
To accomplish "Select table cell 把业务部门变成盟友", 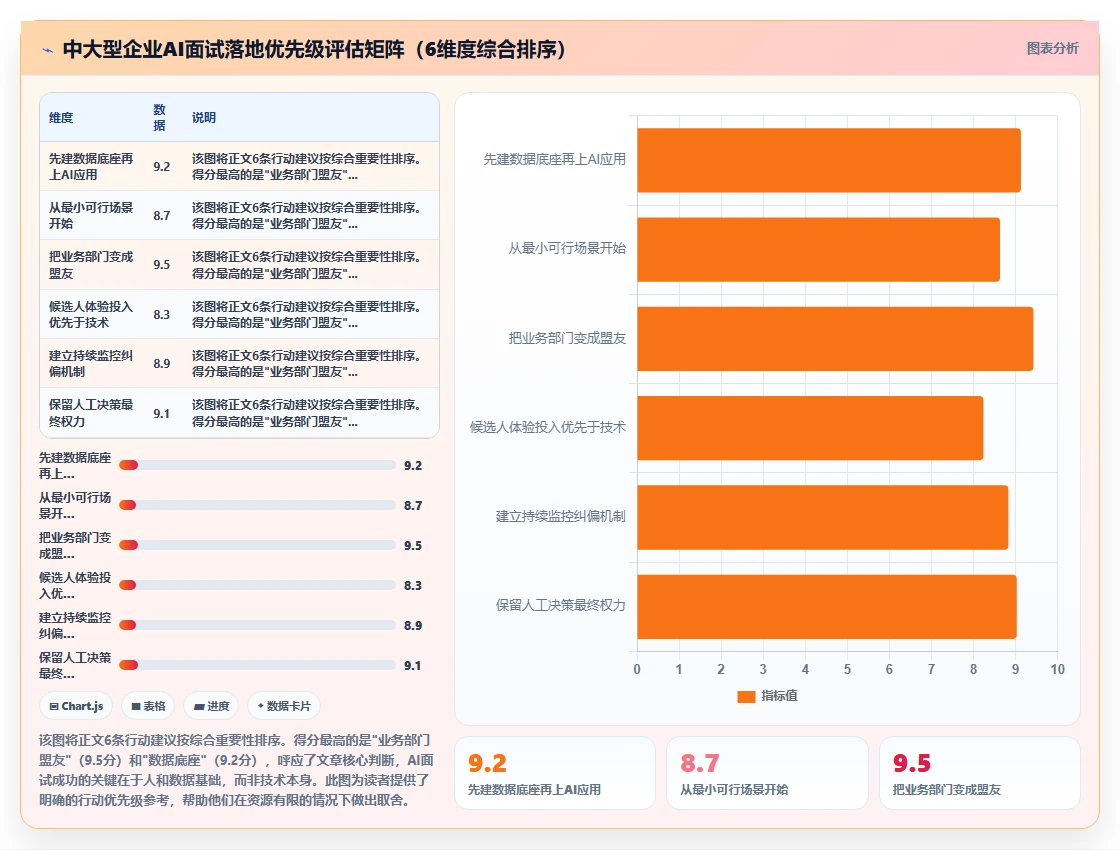I will (x=91, y=264).
